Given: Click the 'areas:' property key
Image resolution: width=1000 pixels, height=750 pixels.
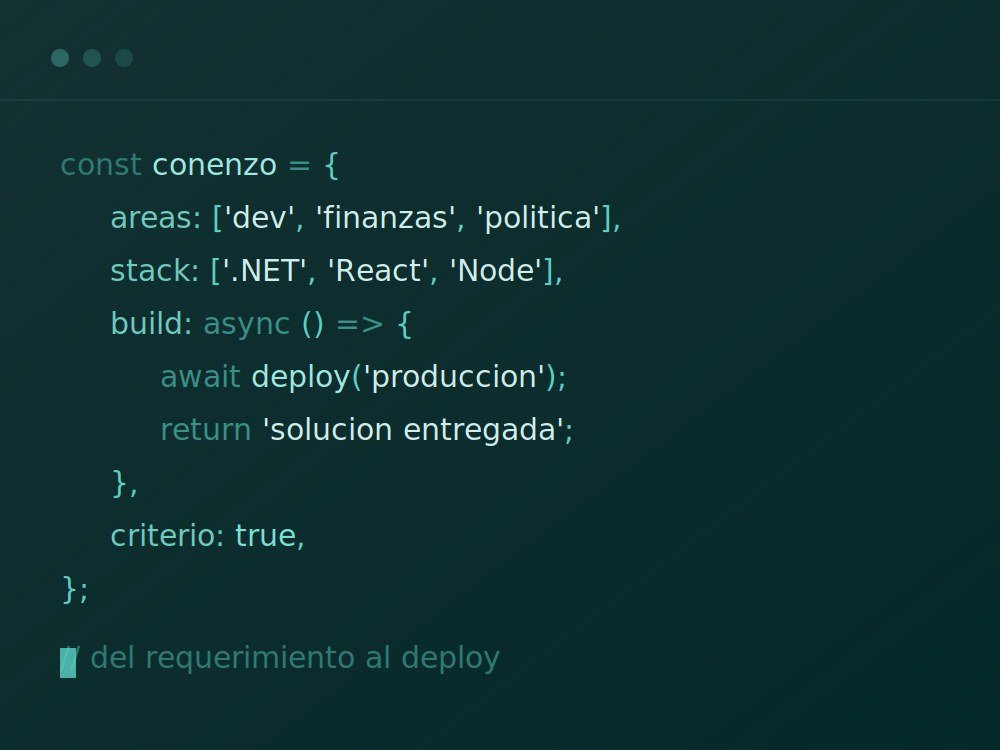Looking at the screenshot, I should coord(156,218).
